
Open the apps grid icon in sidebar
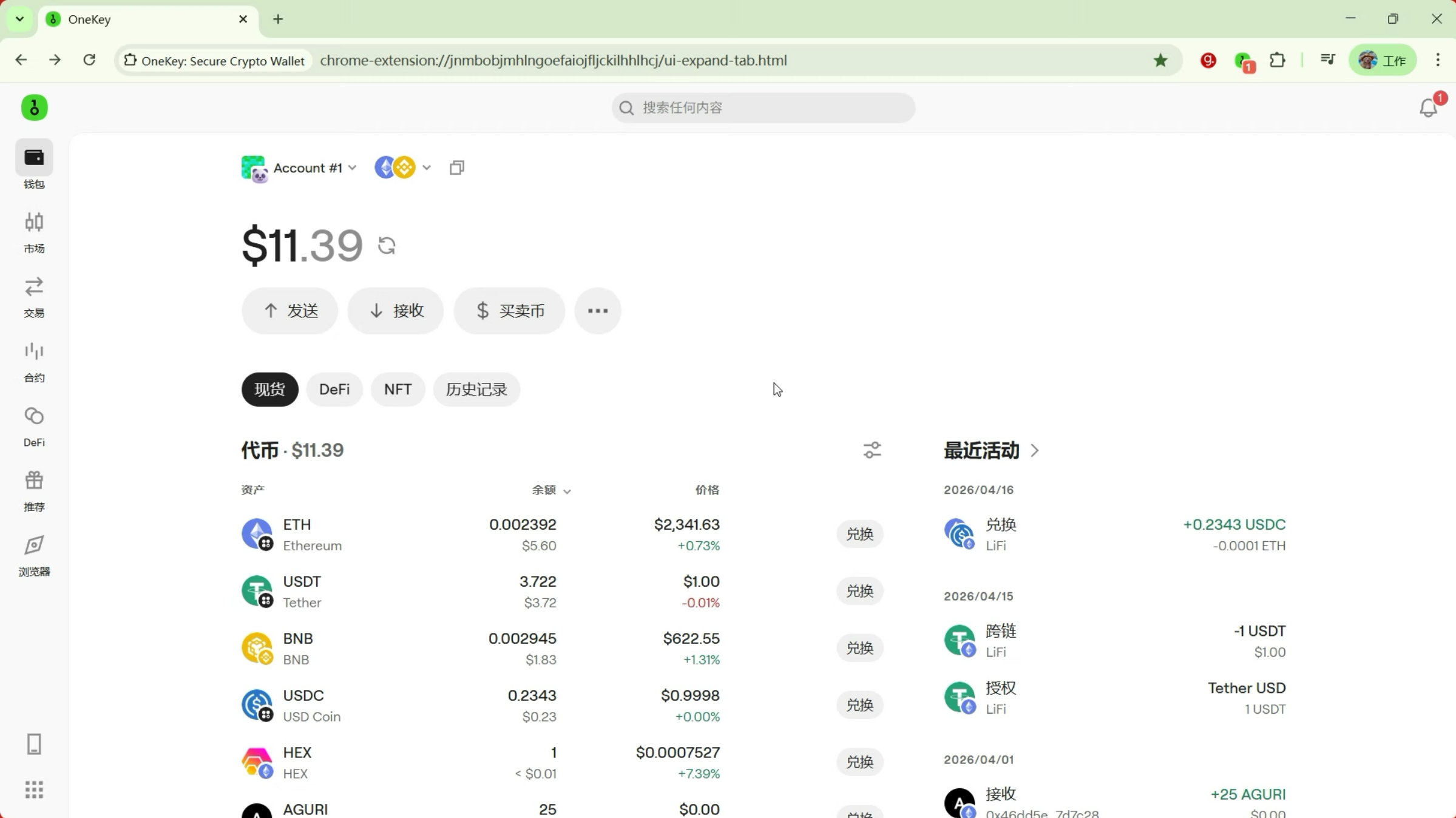tap(34, 790)
